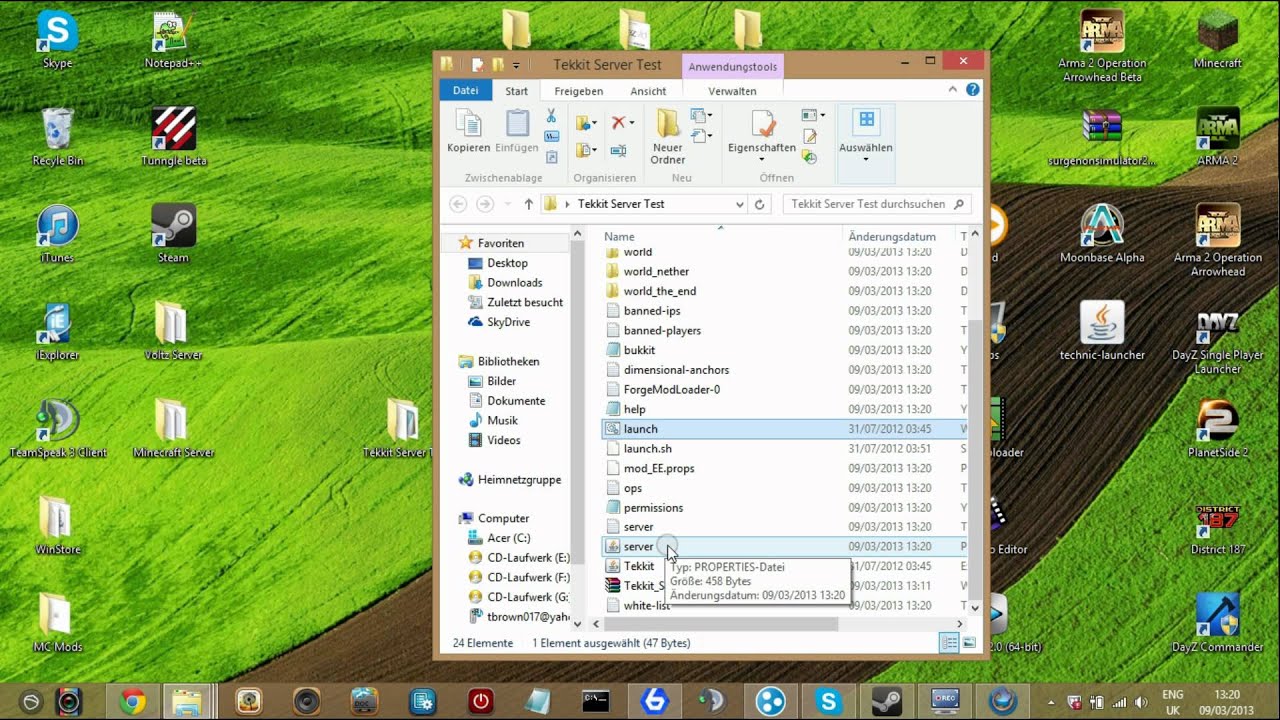
Task: Select the TeamSpeak 3 Client desktop icon
Action: click(57, 428)
